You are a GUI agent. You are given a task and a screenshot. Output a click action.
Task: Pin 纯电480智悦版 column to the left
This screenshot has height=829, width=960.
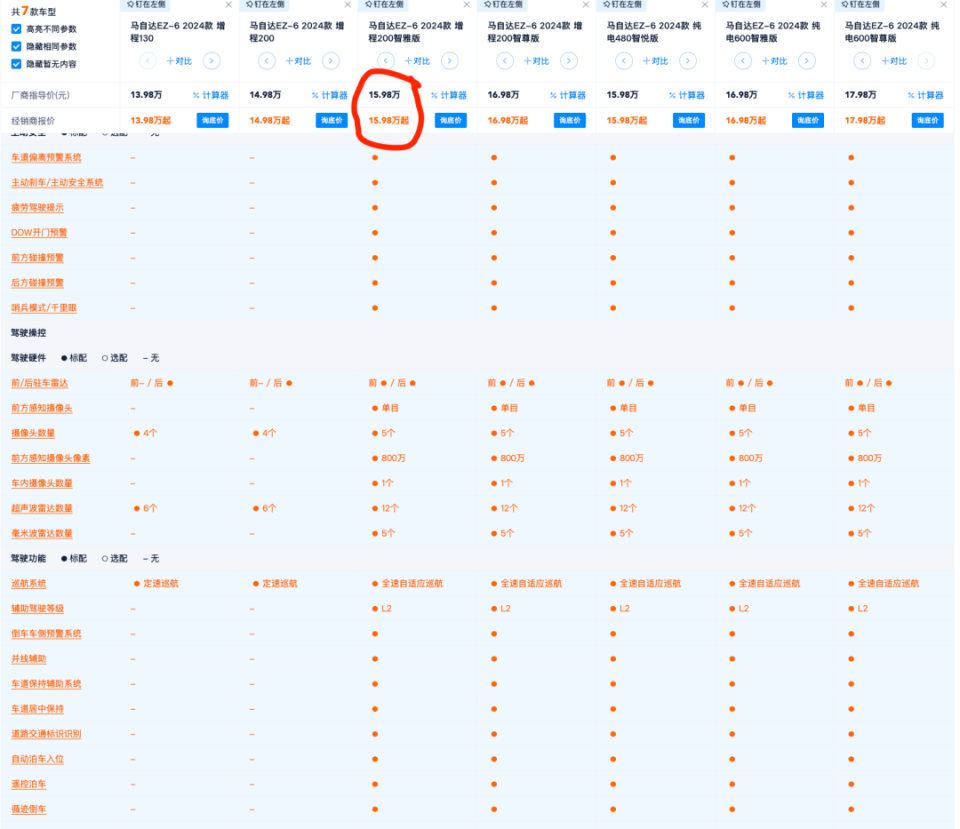tap(623, 4)
